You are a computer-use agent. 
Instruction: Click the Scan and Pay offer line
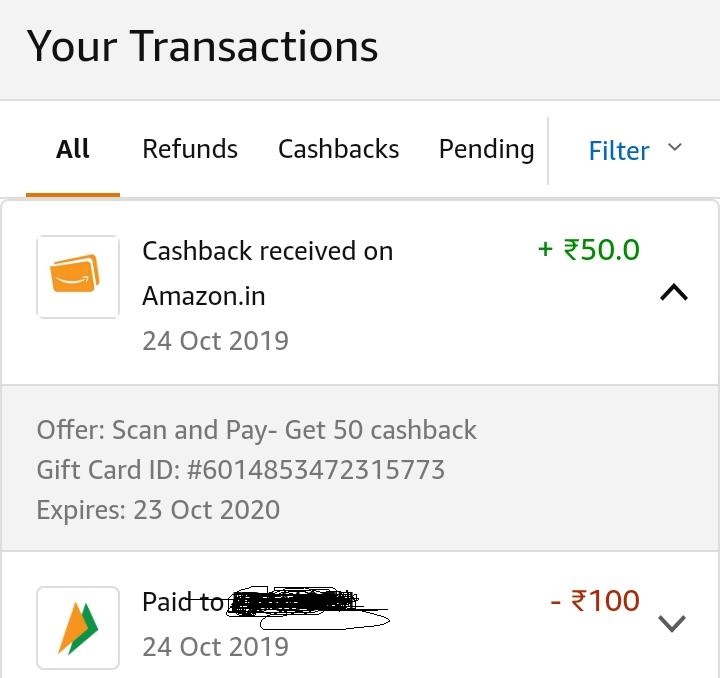(256, 431)
